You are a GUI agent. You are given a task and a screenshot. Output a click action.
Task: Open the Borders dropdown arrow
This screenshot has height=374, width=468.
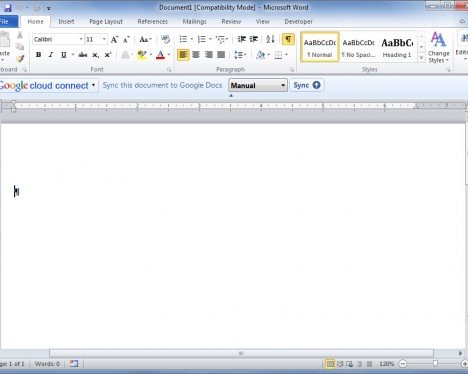coord(286,55)
